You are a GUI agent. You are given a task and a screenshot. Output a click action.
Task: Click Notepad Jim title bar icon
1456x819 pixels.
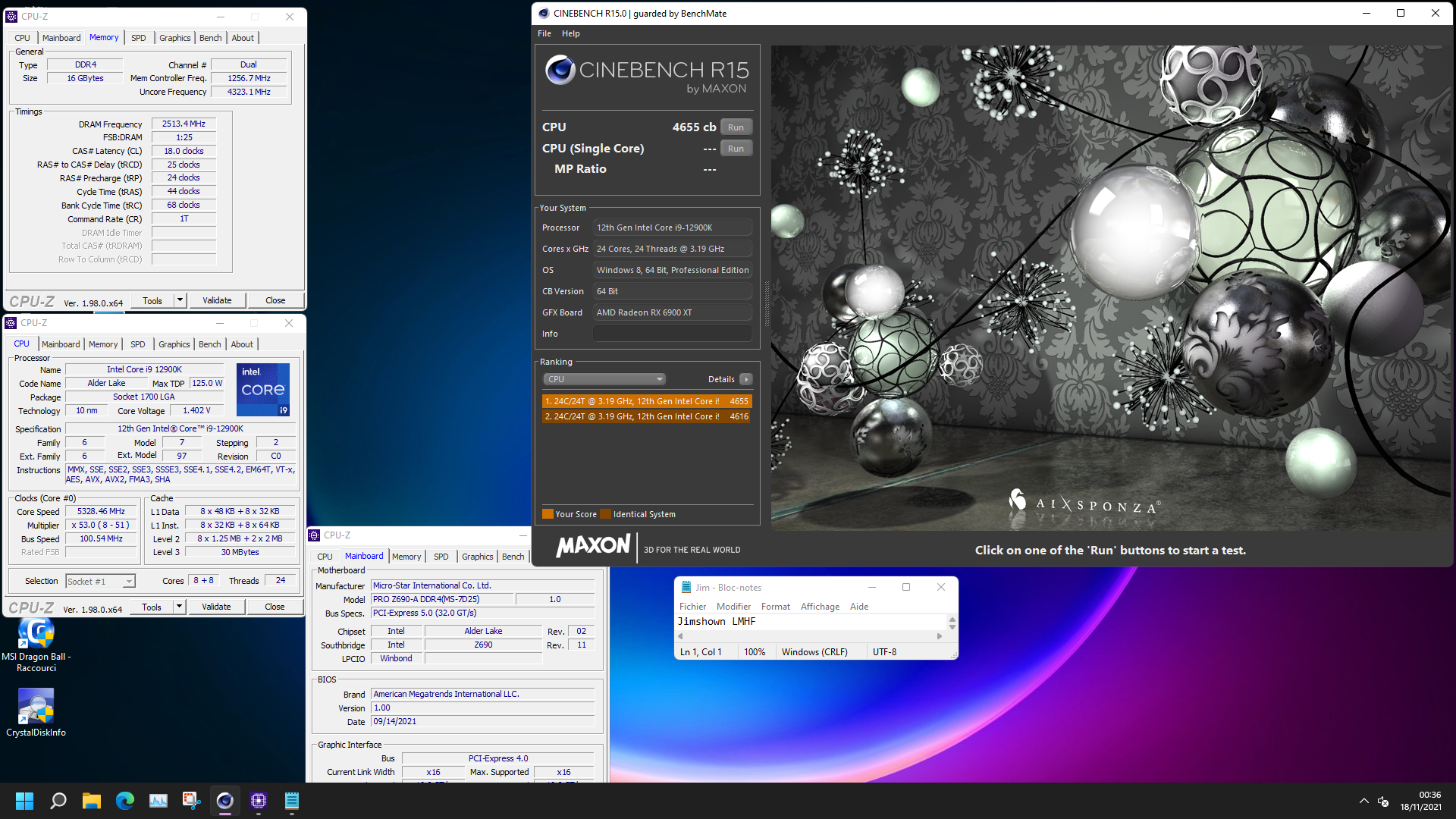[x=686, y=587]
